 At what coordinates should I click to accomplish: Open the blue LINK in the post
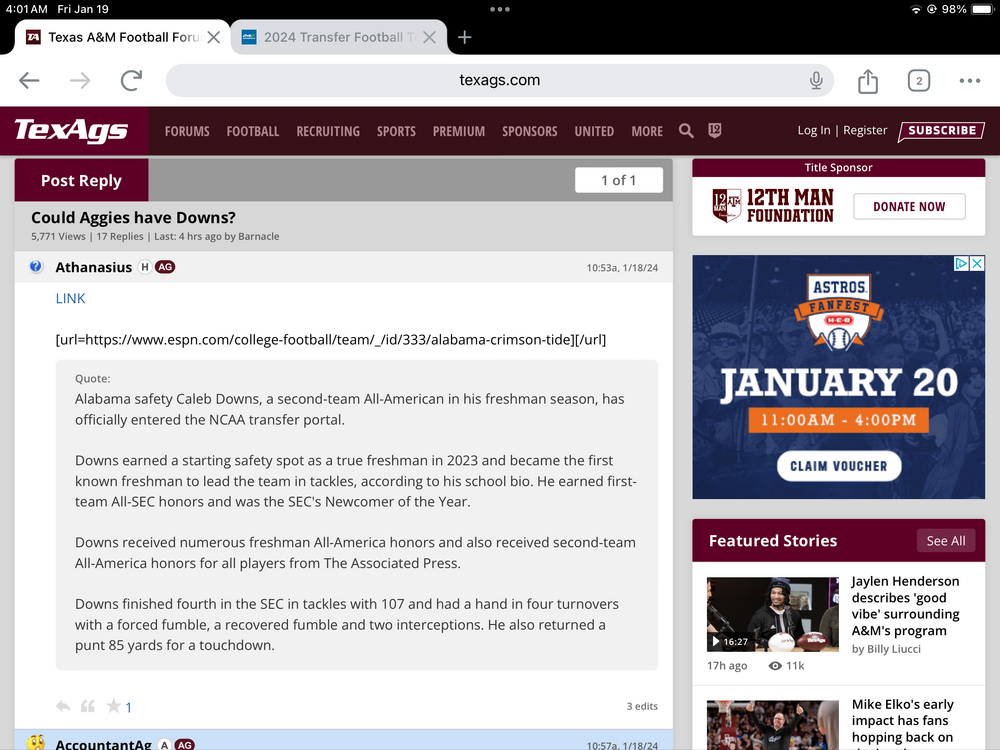coord(70,298)
